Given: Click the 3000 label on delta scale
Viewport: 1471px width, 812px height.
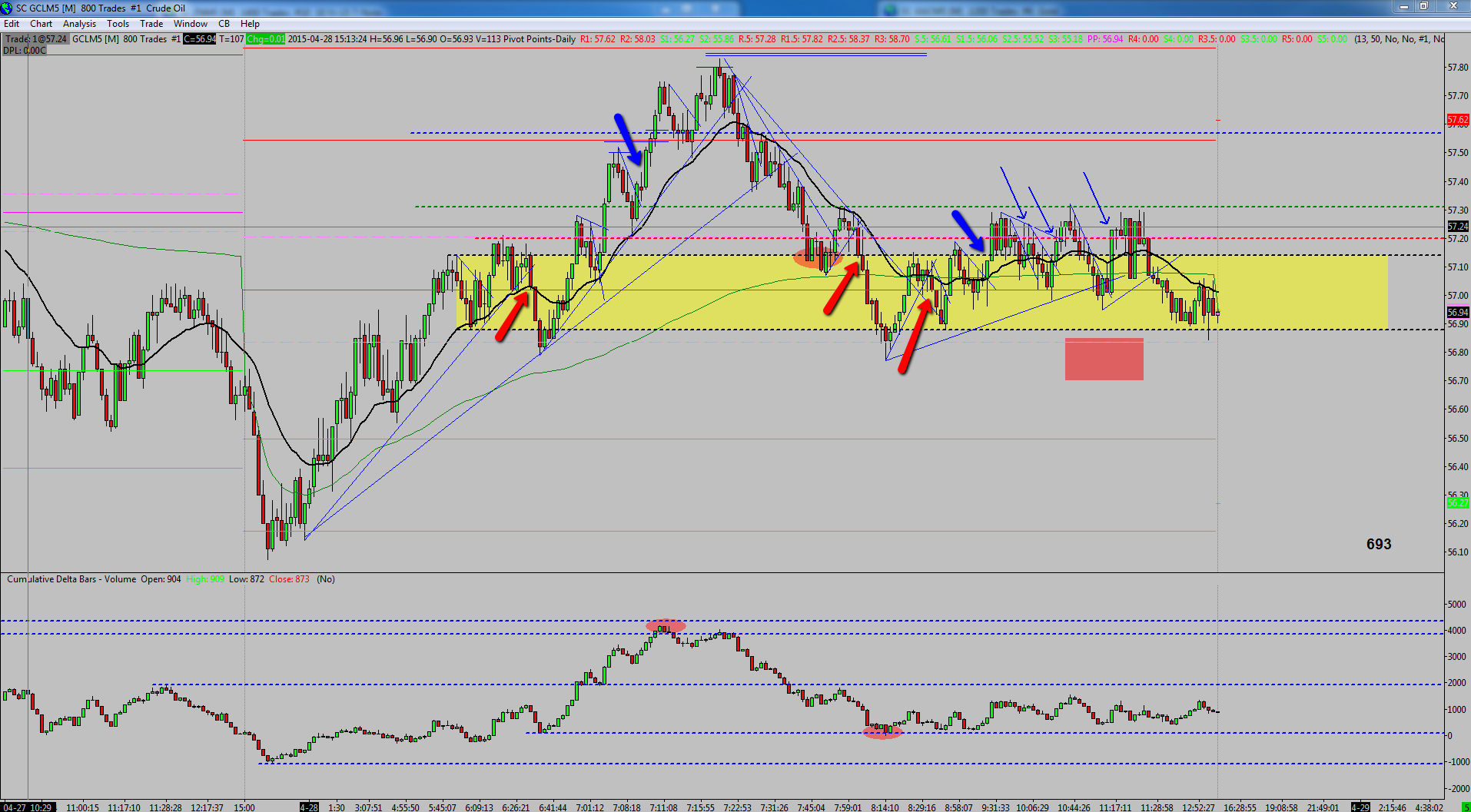Looking at the screenshot, I should pyautogui.click(x=1457, y=657).
